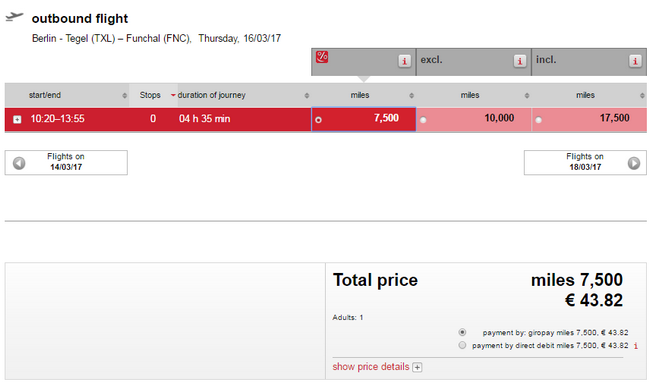The height and width of the screenshot is (383, 650).
Task: Click the Berlin - Tegel to Funchal route text
Action: [112, 39]
